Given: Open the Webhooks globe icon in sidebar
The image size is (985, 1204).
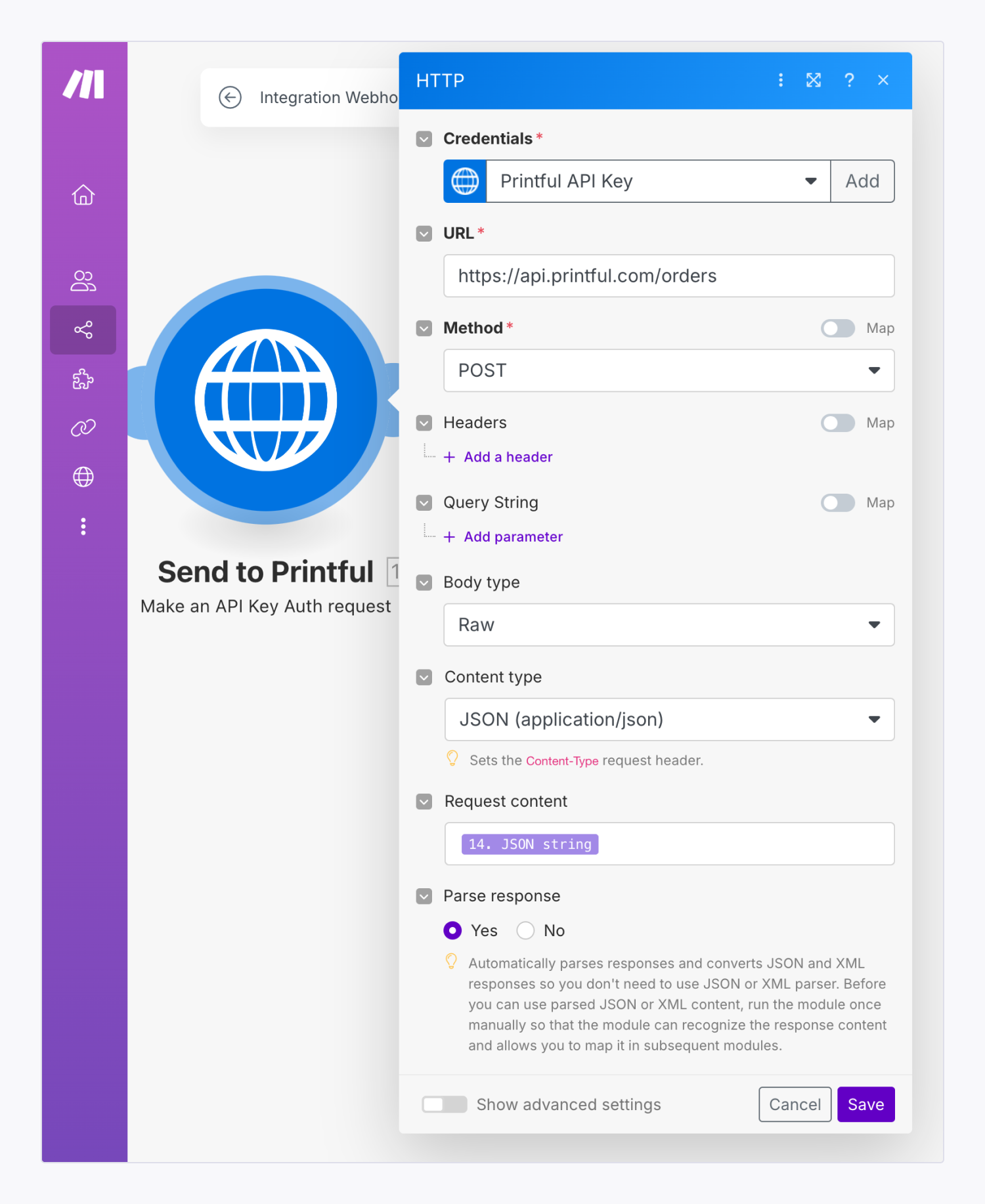Looking at the screenshot, I should (x=83, y=477).
